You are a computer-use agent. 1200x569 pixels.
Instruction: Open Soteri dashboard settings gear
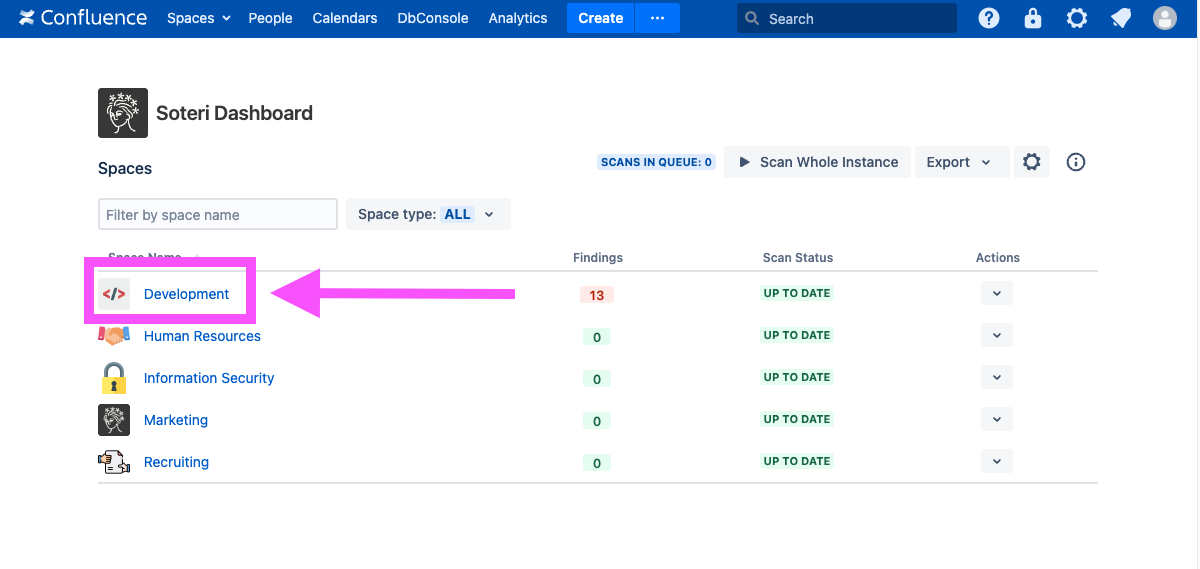[1032, 162]
